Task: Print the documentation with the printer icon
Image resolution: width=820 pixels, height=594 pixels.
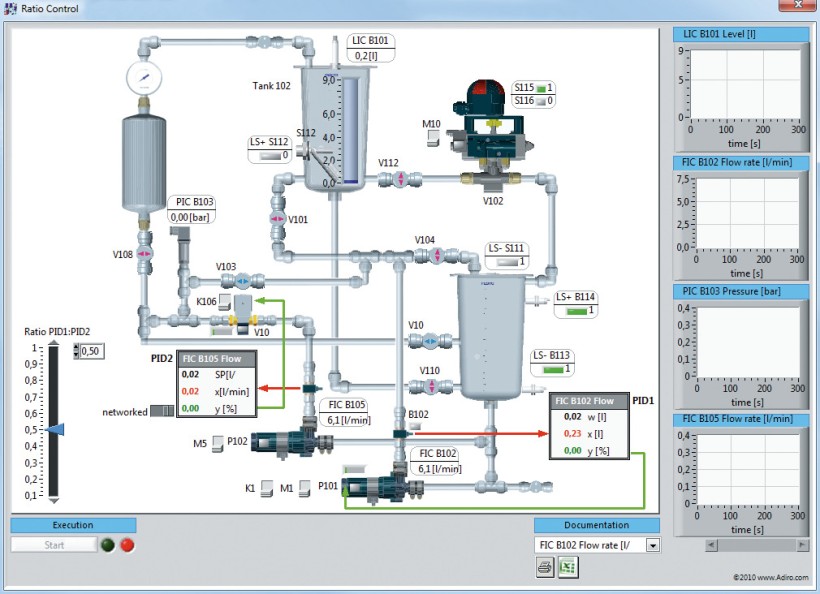Action: (x=545, y=567)
